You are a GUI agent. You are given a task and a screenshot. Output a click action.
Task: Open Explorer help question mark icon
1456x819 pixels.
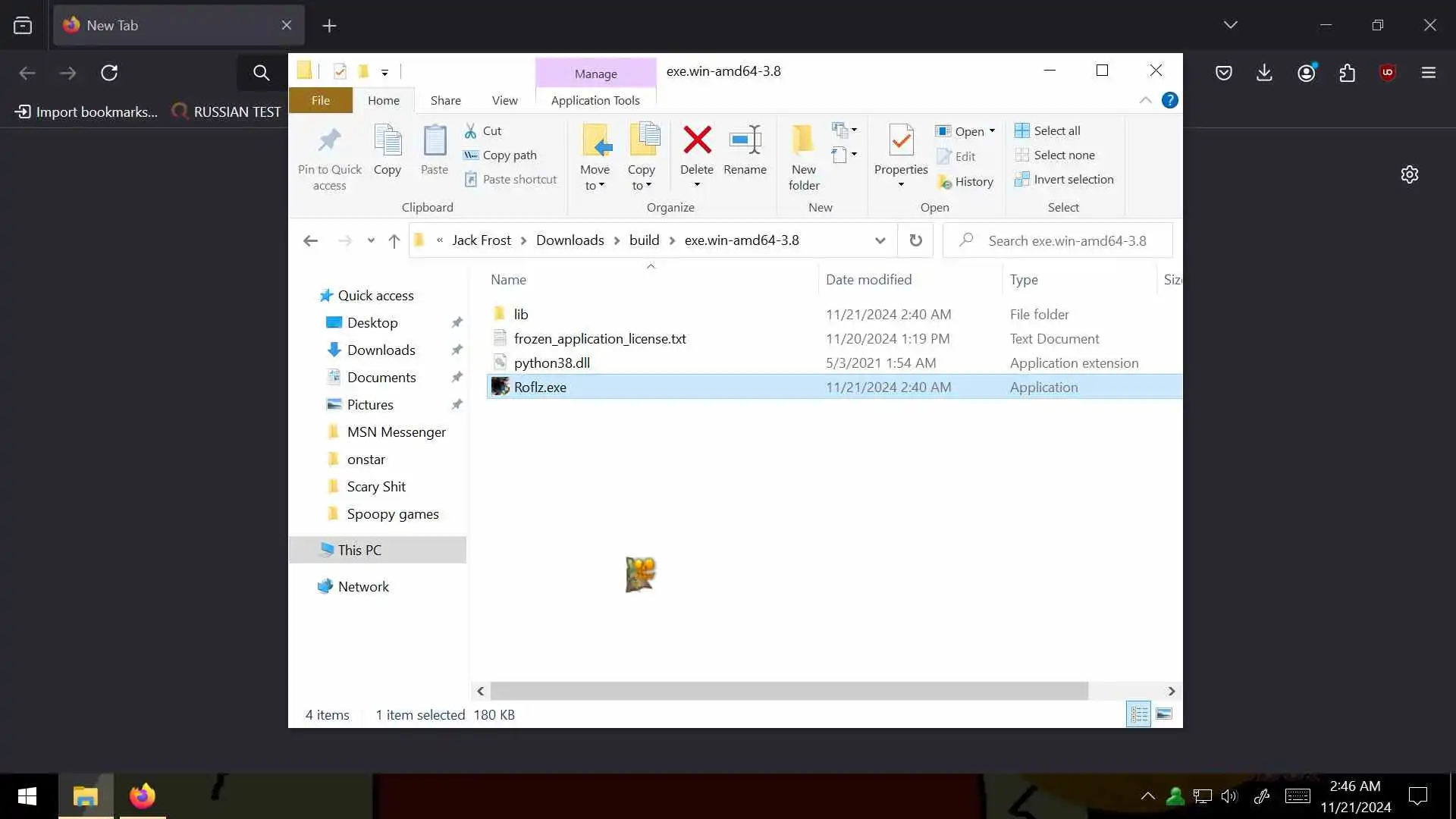point(1169,100)
